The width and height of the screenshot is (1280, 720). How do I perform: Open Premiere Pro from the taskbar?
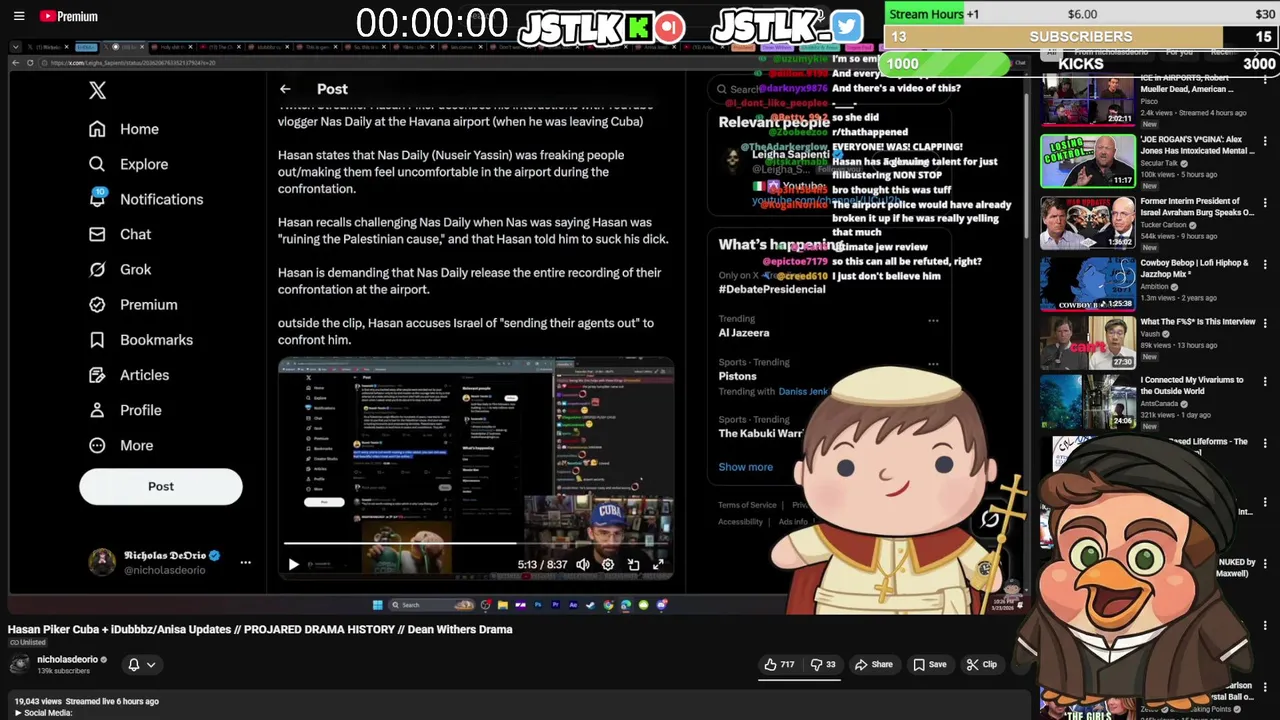point(555,605)
